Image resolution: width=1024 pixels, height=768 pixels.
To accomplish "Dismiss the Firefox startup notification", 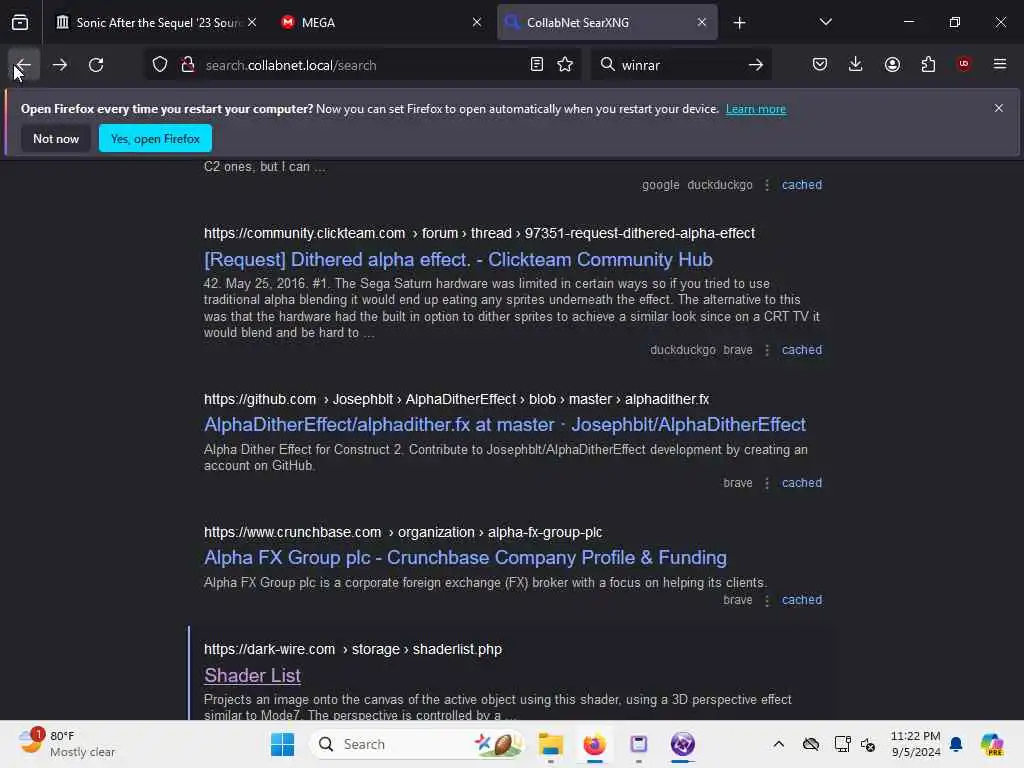I will 999,108.
